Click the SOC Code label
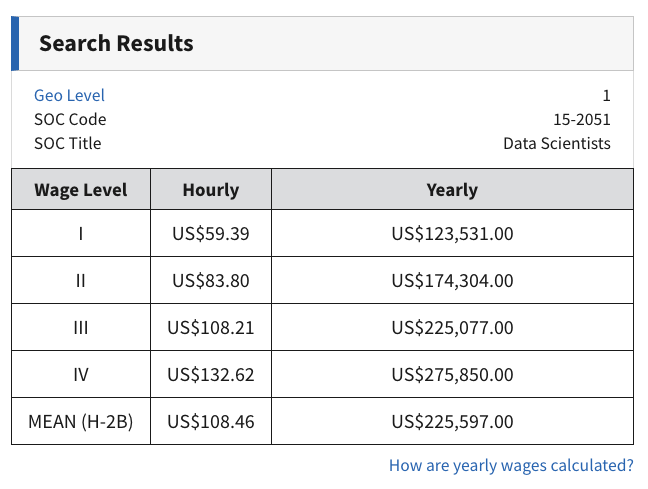Screen dimensions: 648x489 pyautogui.click(x=70, y=119)
